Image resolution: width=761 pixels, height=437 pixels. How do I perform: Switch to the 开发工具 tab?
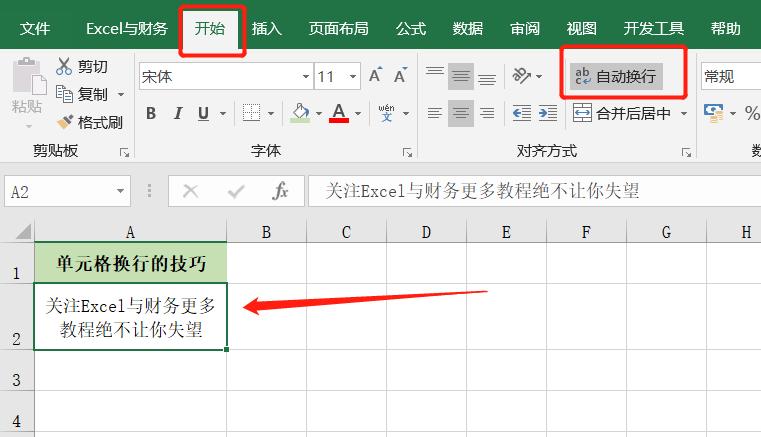(654, 29)
